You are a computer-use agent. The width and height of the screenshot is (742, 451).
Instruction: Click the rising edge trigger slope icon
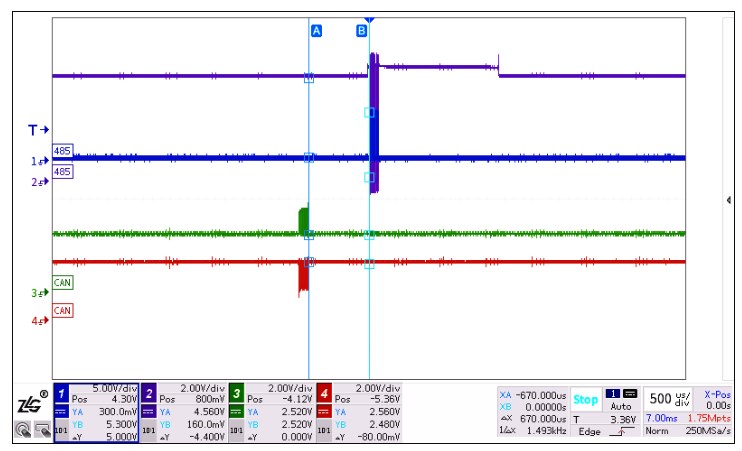point(621,431)
